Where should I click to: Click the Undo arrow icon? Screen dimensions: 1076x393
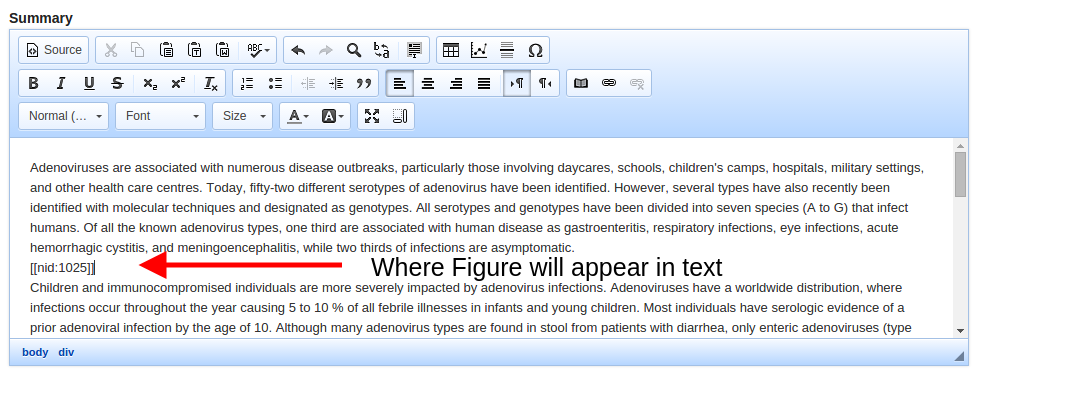click(298, 50)
